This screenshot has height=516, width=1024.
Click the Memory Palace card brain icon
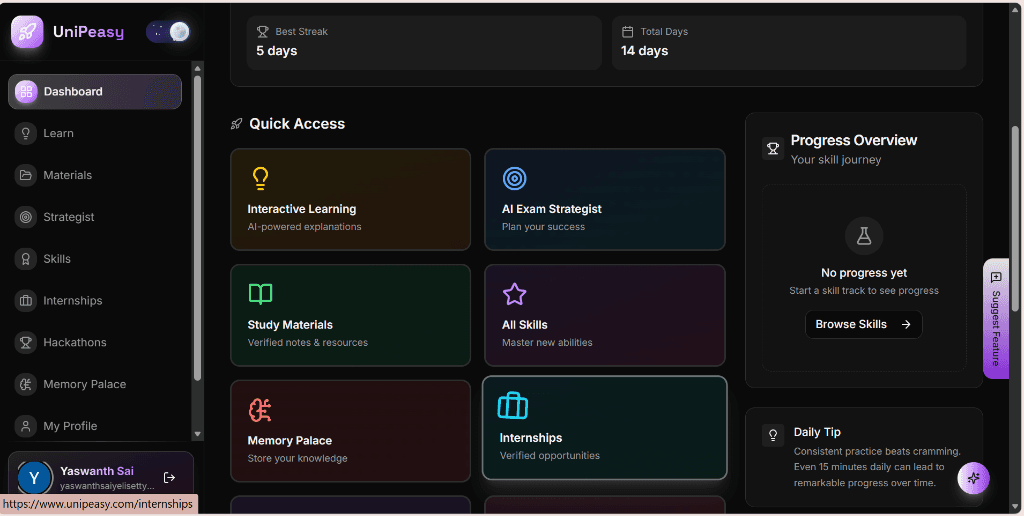coord(260,410)
